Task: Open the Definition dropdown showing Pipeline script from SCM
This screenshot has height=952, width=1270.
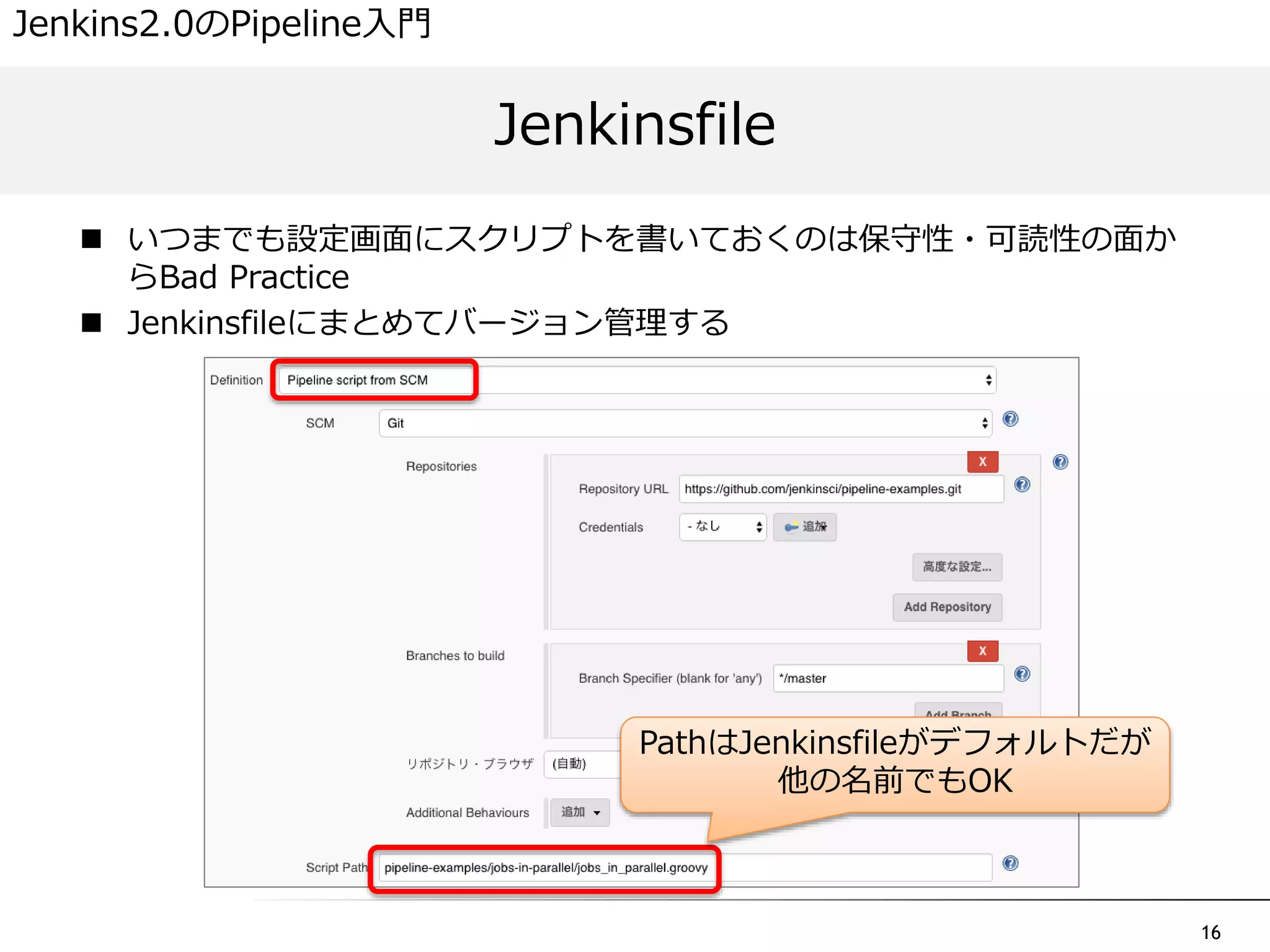Action: click(x=637, y=380)
